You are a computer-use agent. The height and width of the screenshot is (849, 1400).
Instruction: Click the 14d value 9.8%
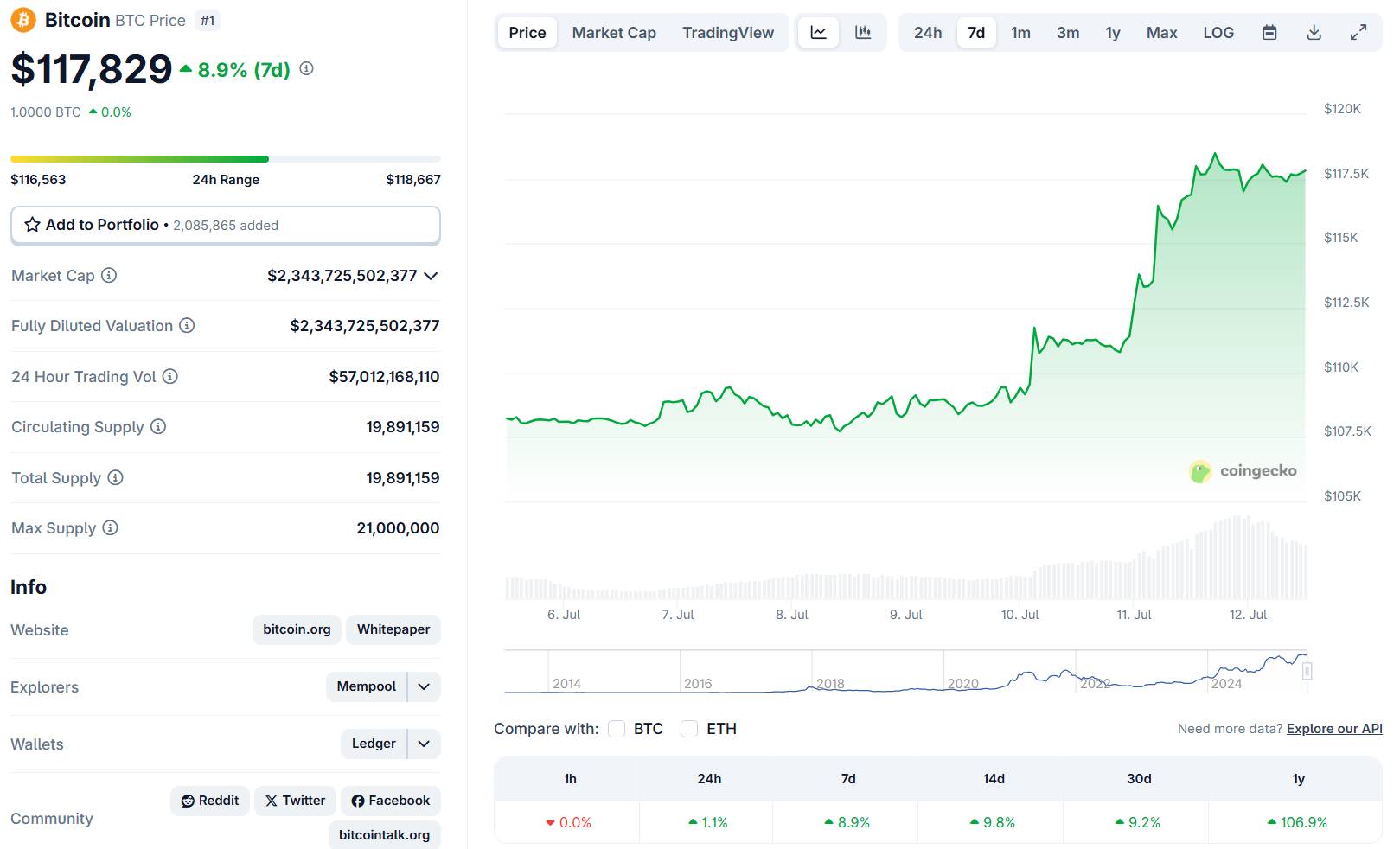[x=993, y=822]
